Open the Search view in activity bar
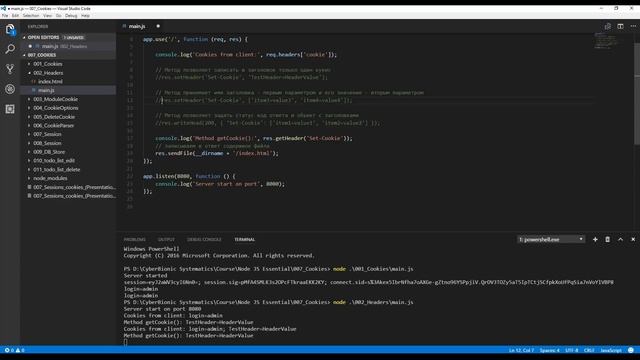 click(x=10, y=49)
